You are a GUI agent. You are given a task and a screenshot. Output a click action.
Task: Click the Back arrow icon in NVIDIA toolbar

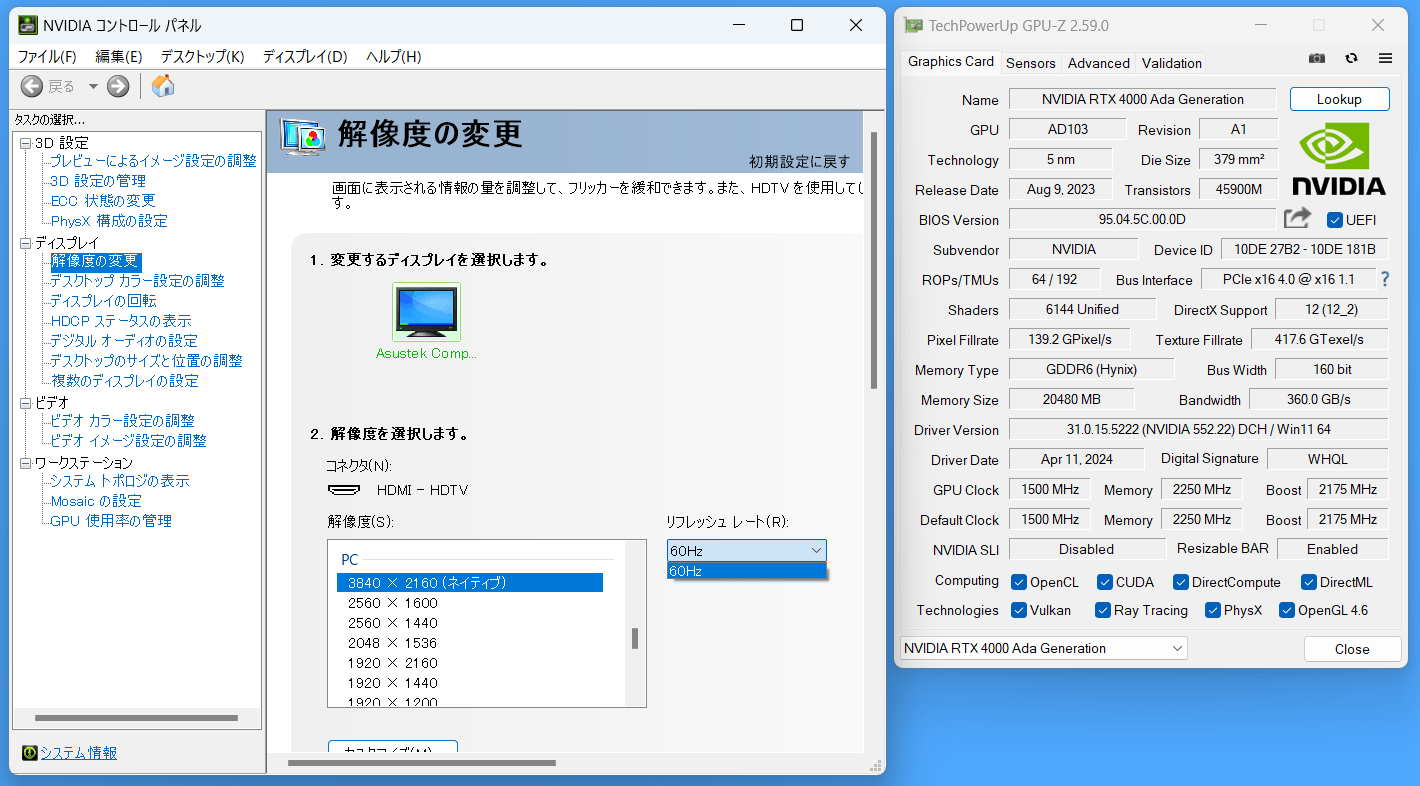pos(32,86)
